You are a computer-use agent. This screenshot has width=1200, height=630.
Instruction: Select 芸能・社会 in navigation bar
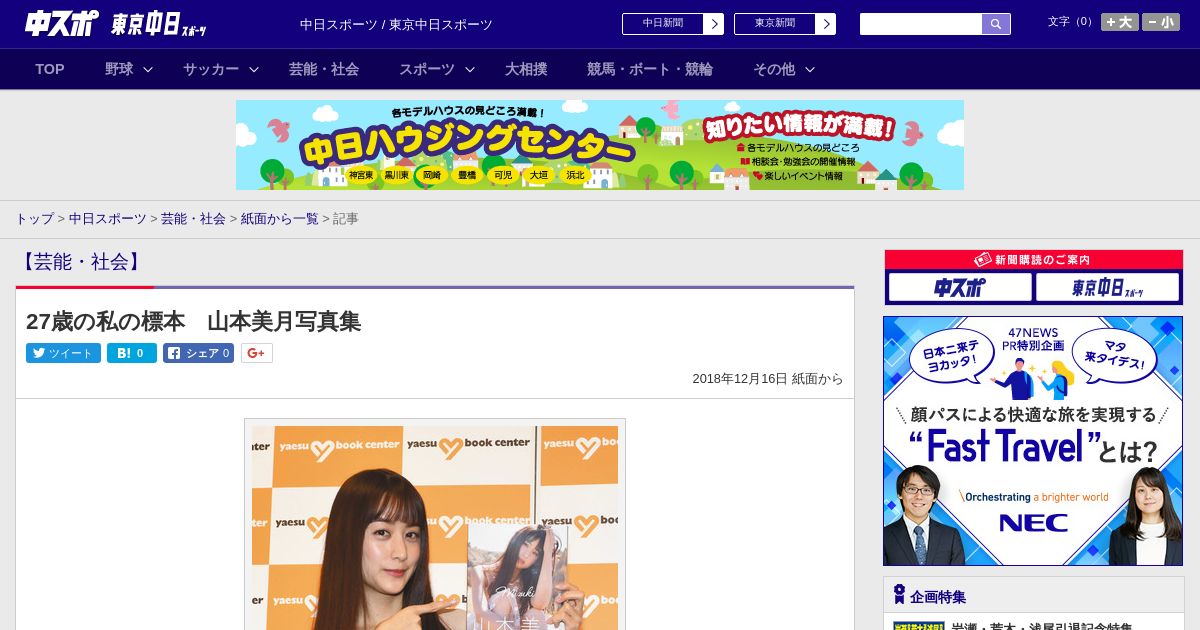(324, 69)
